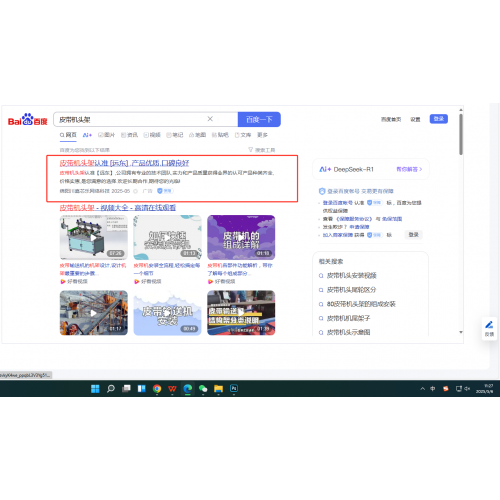Screen dimensions: 500x500
Task: Search related term 皮带机头架的组成安装
Action: [x=361, y=304]
